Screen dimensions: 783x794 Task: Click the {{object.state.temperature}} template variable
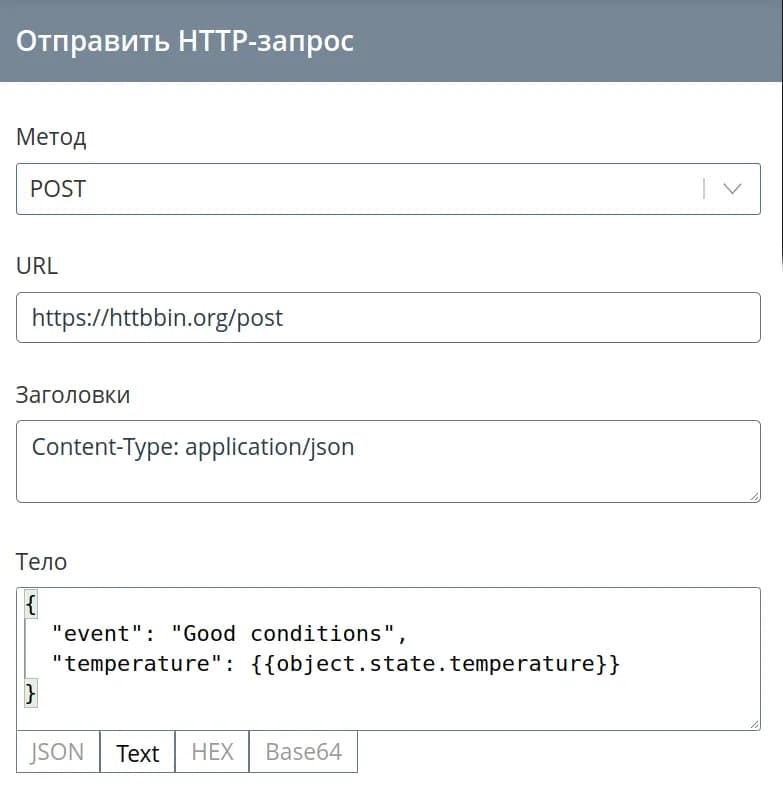tap(437, 664)
